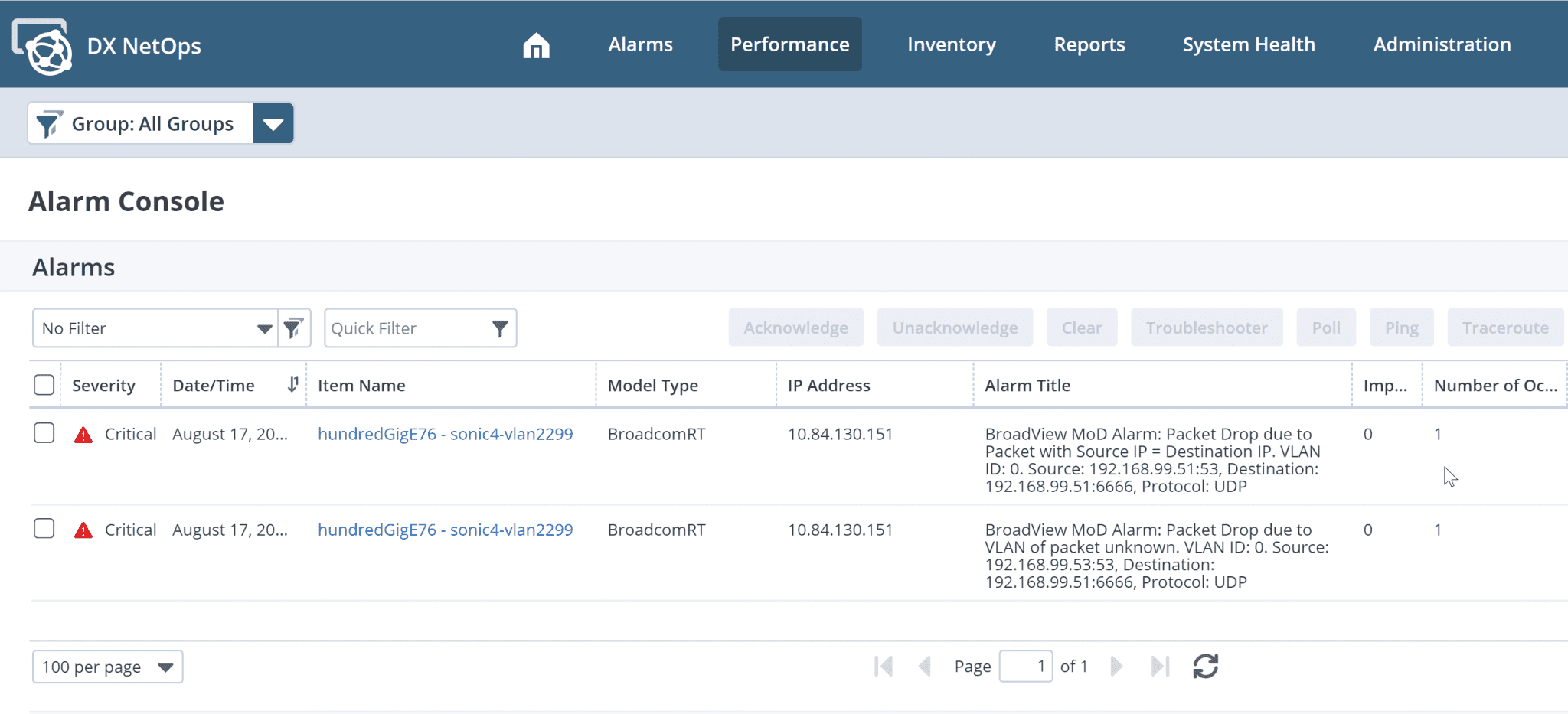Click the last page navigation arrow
Image resolution: width=1568 pixels, height=714 pixels.
point(1158,666)
